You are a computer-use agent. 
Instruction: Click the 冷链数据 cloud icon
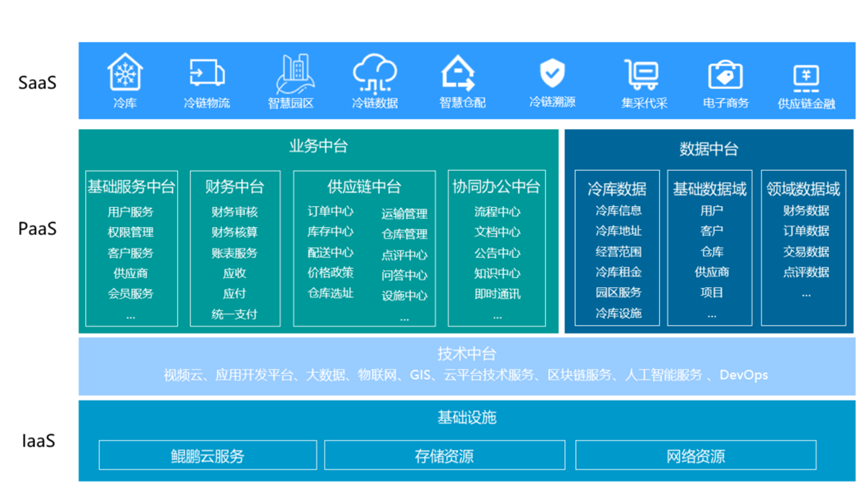[x=375, y=73]
